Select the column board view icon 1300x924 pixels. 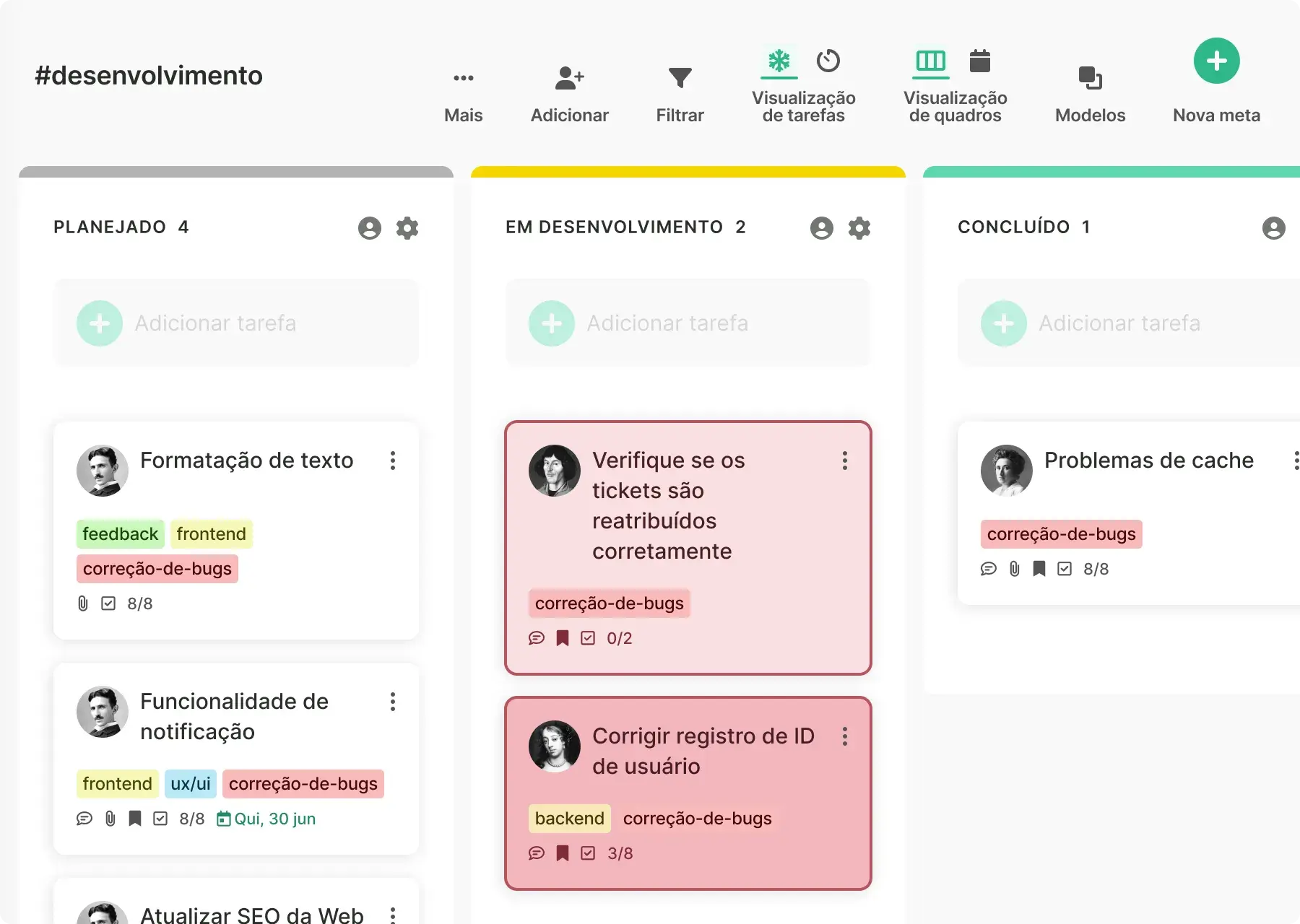[x=930, y=61]
